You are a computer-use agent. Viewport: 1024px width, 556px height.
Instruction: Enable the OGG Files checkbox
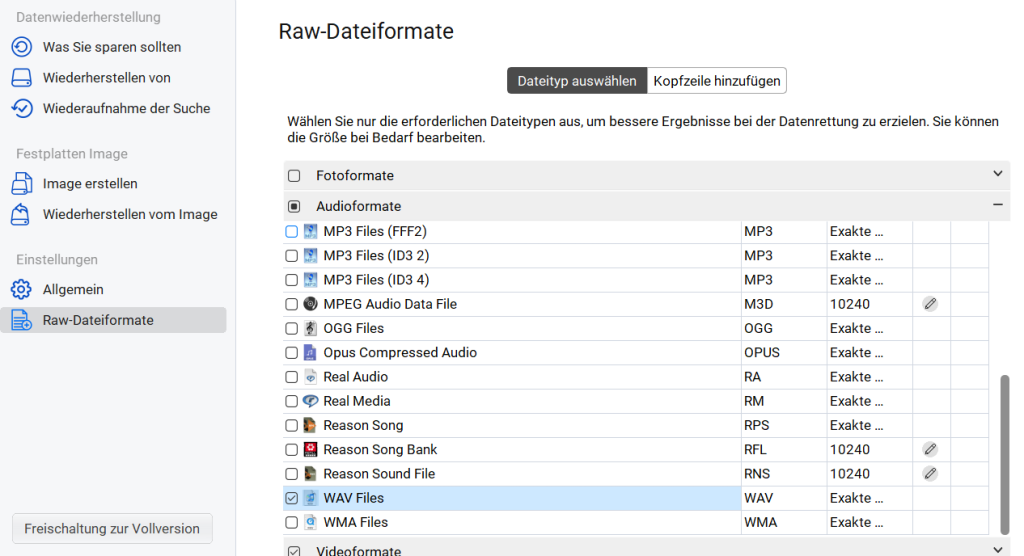(292, 329)
